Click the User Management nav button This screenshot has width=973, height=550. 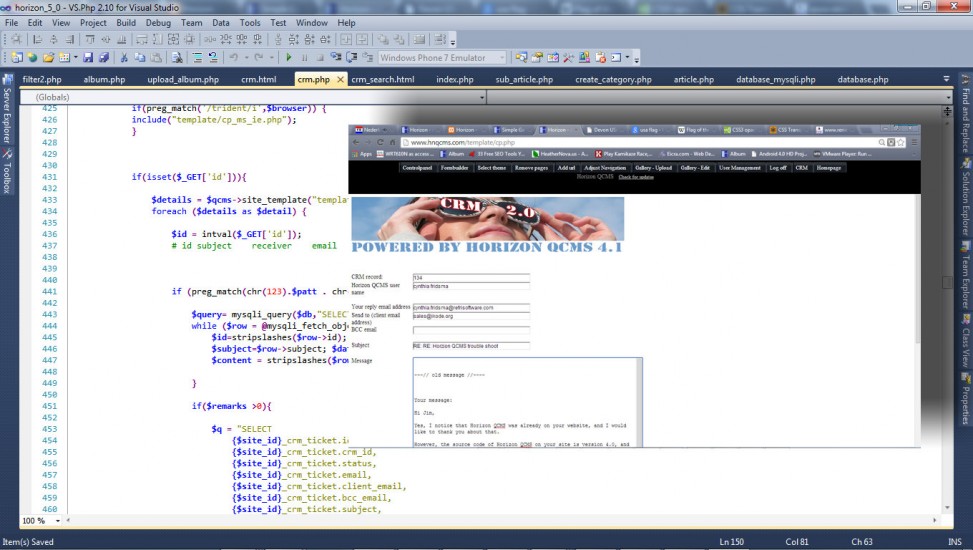tap(739, 168)
